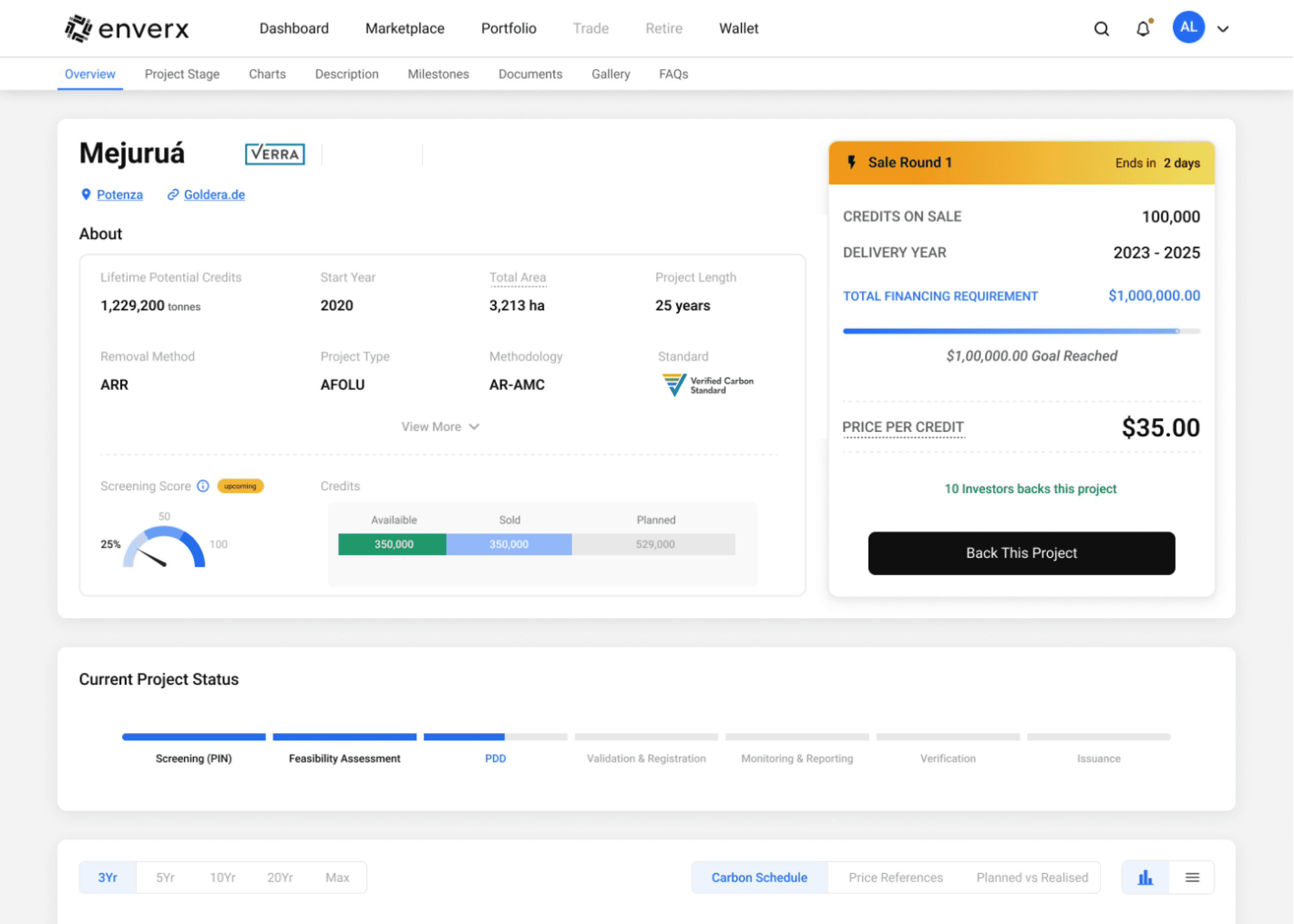Click the PDD project stage step
Image resolution: width=1294 pixels, height=924 pixels.
pos(495,758)
